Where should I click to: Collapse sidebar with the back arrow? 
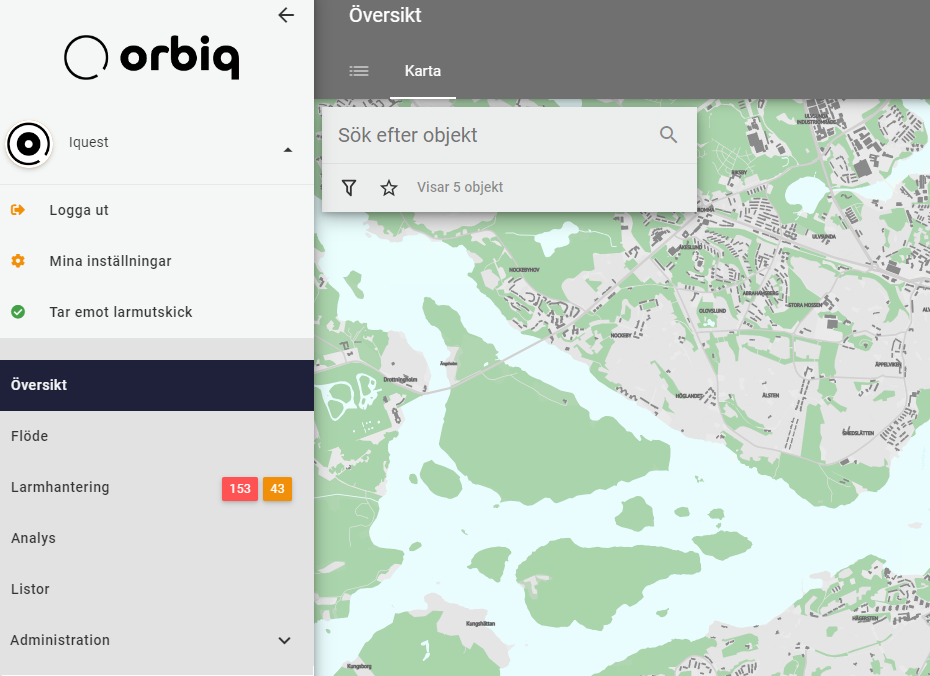click(286, 15)
